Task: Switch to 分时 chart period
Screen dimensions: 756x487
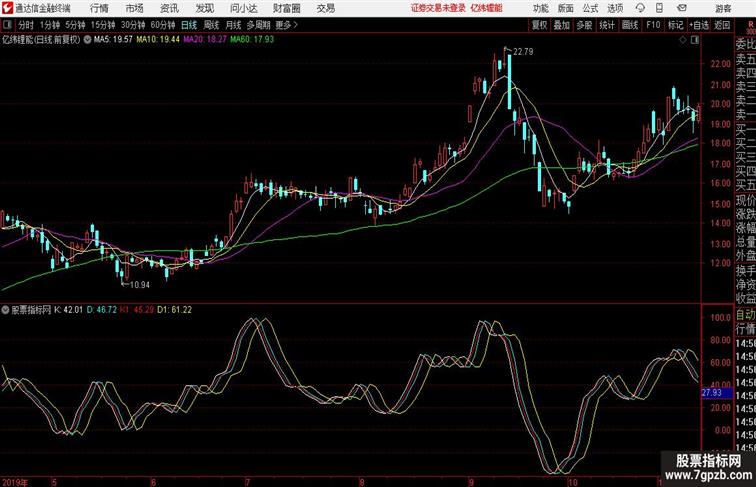Action: tap(26, 25)
